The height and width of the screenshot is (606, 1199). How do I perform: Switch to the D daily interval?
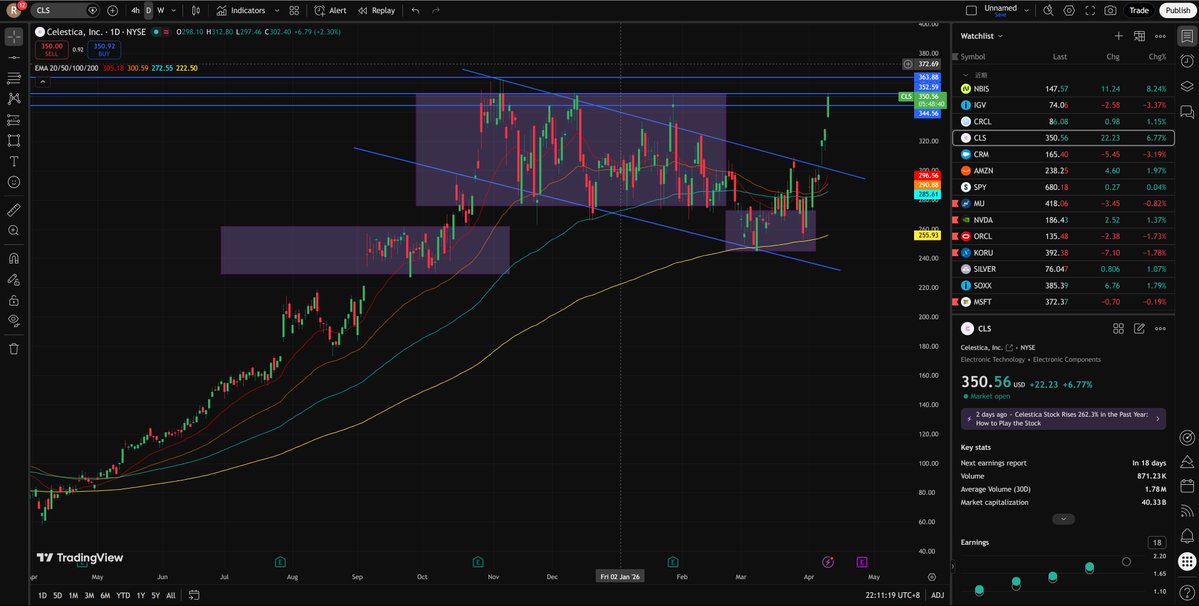pyautogui.click(x=148, y=11)
